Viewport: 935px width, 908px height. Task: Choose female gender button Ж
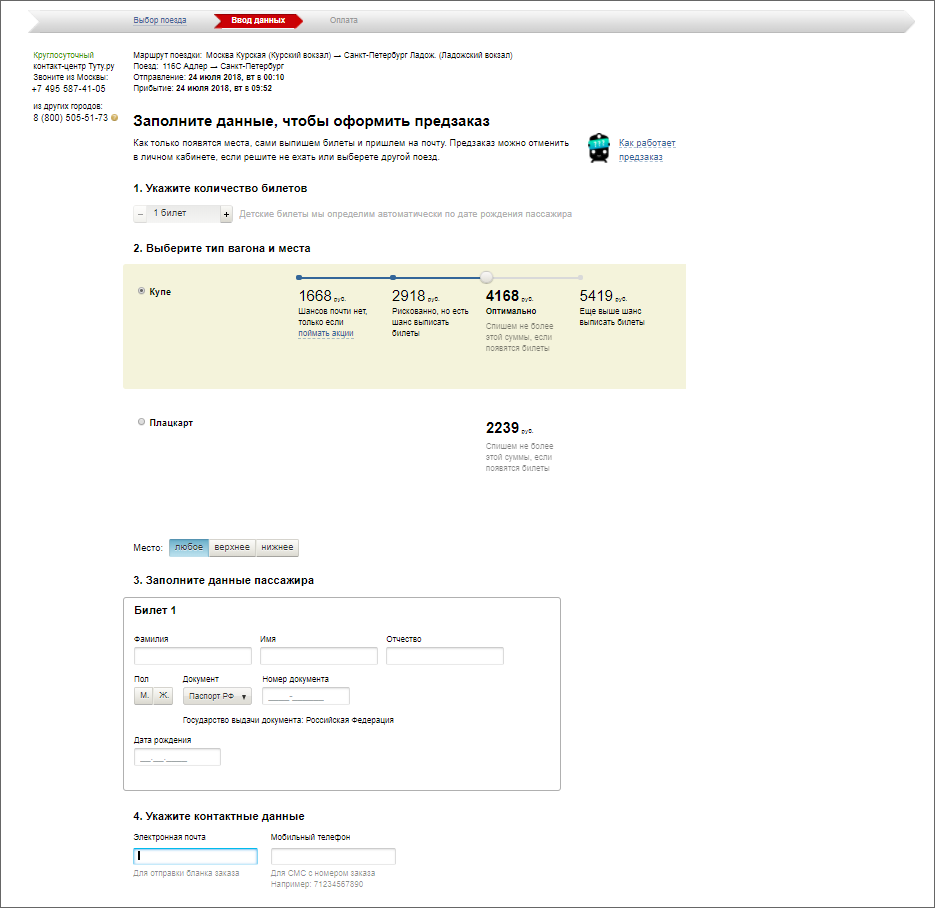(163, 696)
